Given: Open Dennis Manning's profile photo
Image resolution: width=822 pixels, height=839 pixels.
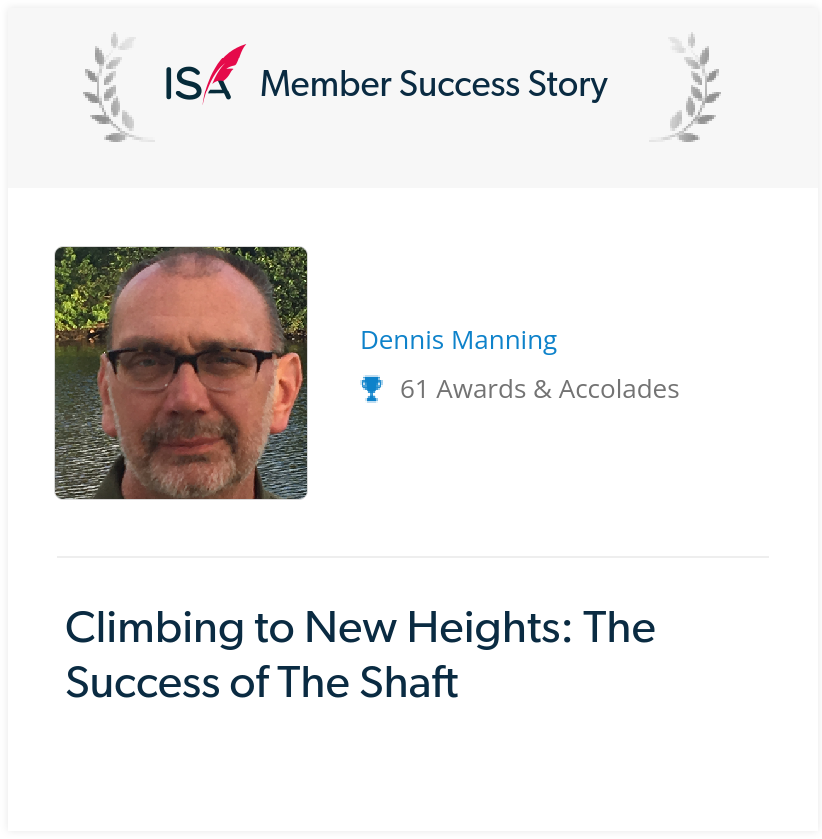Looking at the screenshot, I should point(181,373).
